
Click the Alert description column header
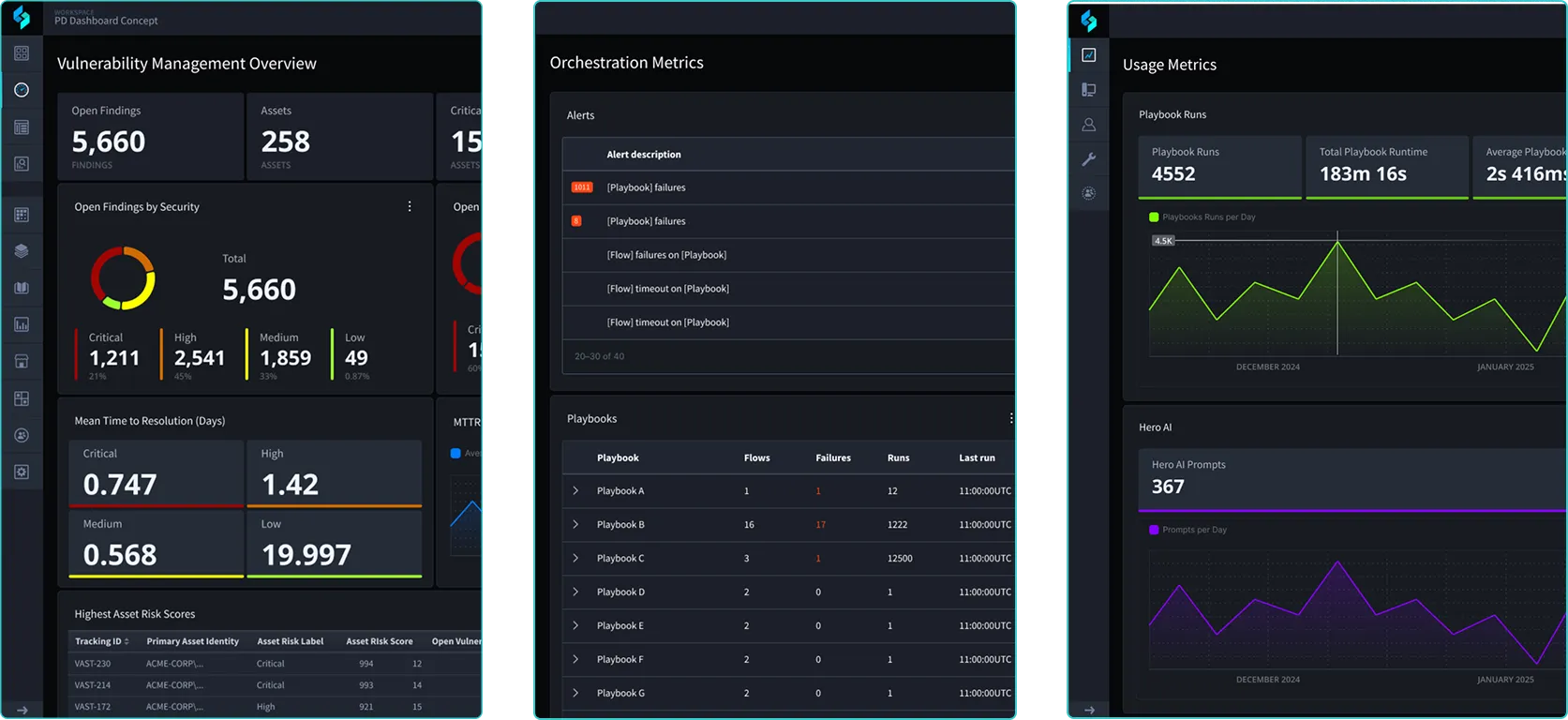[644, 155]
